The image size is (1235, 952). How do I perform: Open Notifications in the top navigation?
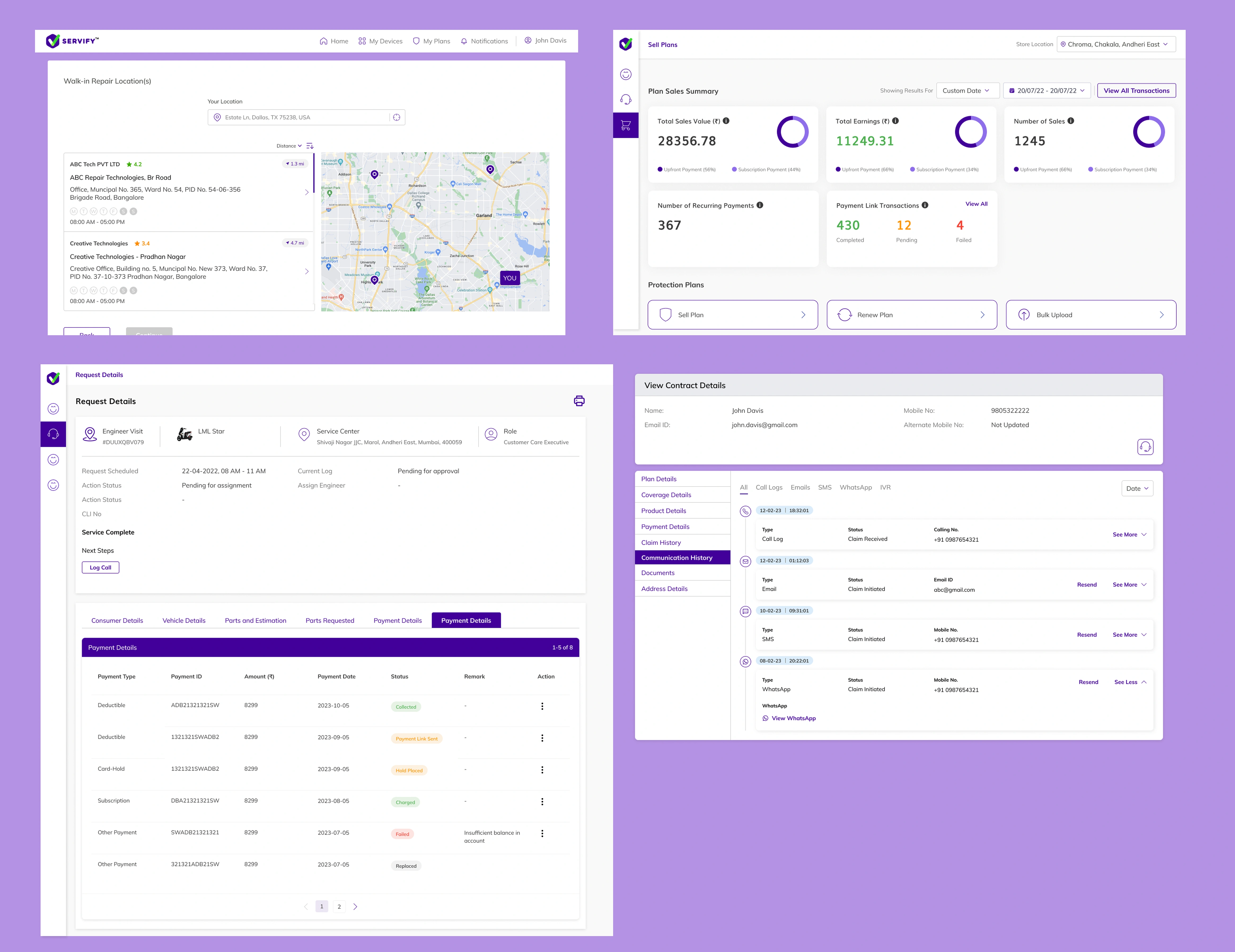click(484, 41)
